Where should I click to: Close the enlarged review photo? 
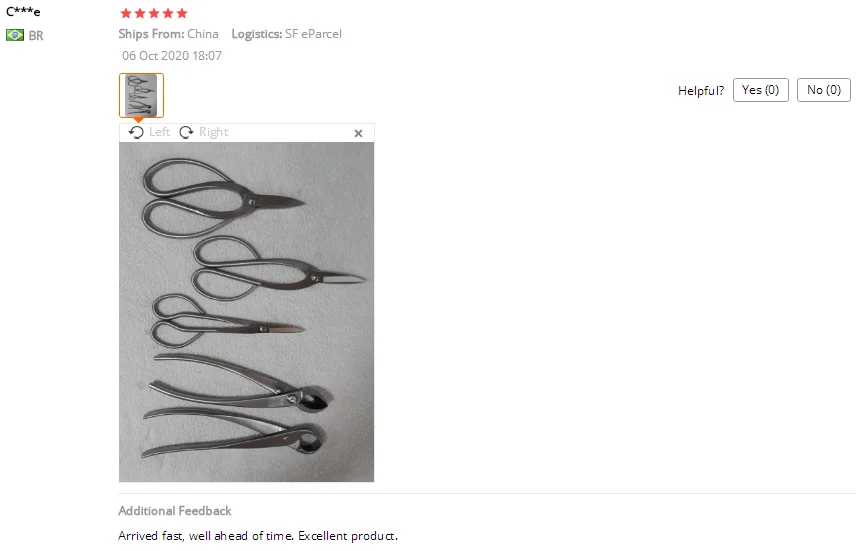point(358,133)
